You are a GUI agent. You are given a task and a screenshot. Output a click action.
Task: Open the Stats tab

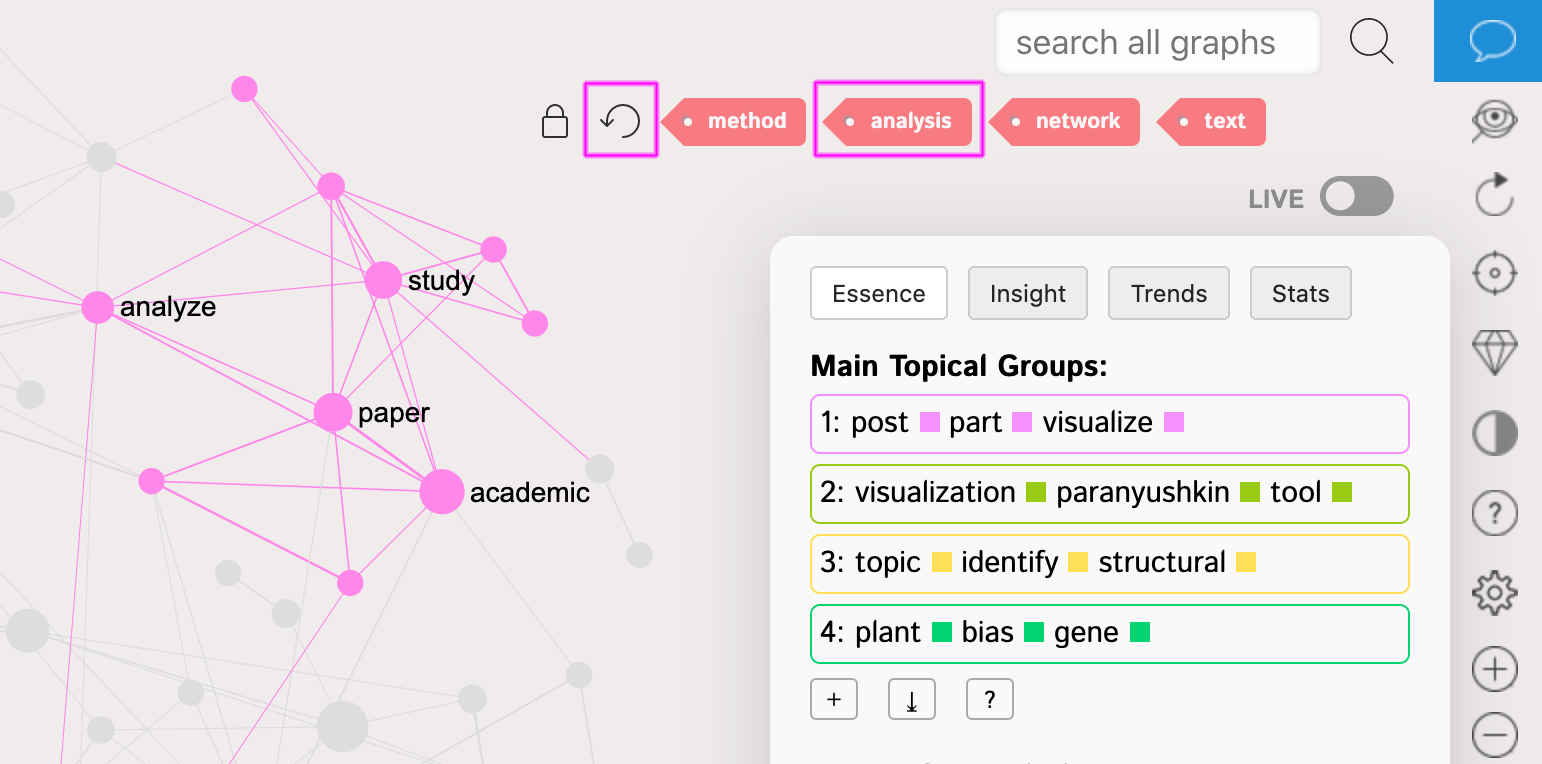[x=1300, y=293]
